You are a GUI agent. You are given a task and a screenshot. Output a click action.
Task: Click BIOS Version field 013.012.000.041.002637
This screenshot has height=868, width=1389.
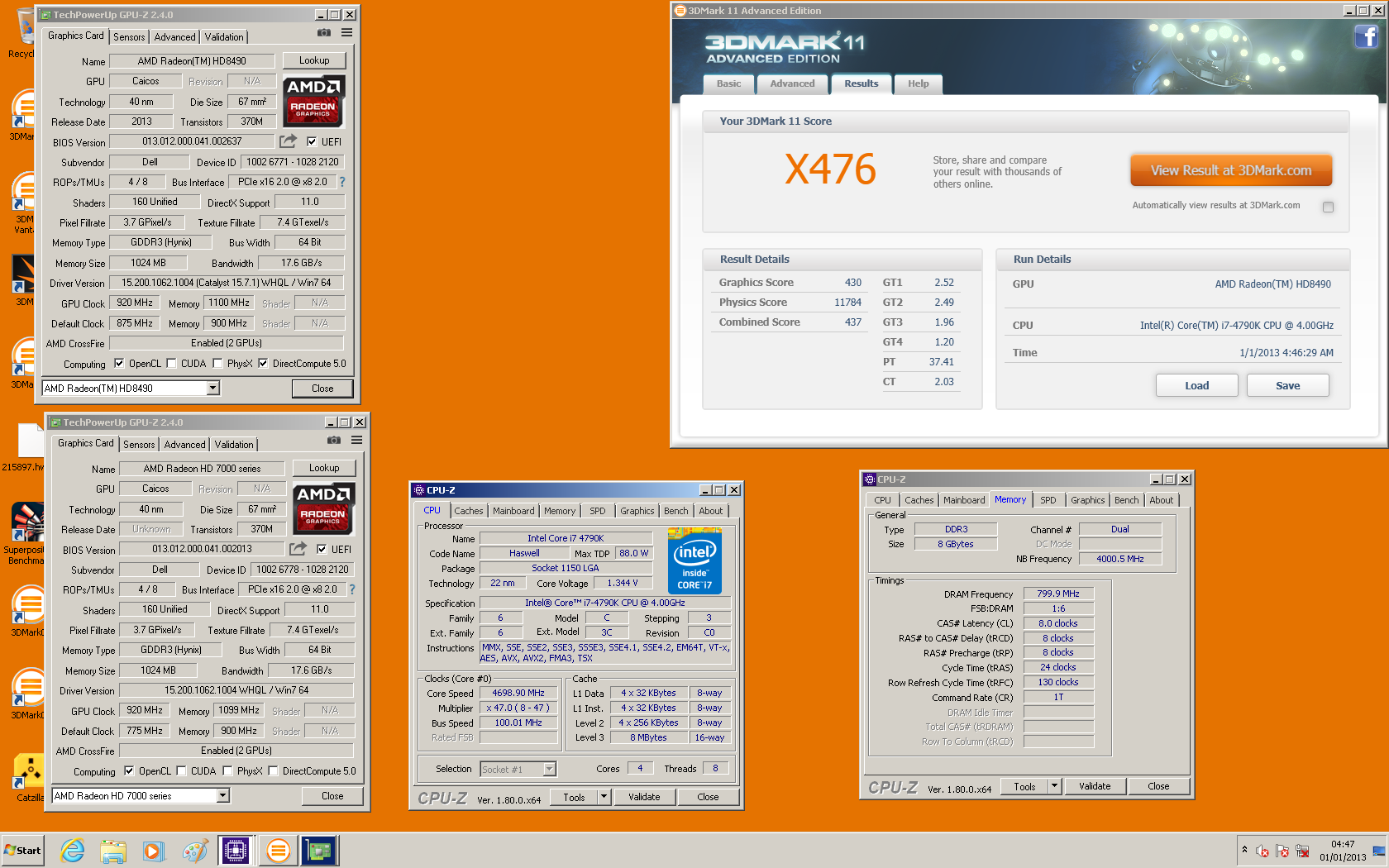coord(192,141)
